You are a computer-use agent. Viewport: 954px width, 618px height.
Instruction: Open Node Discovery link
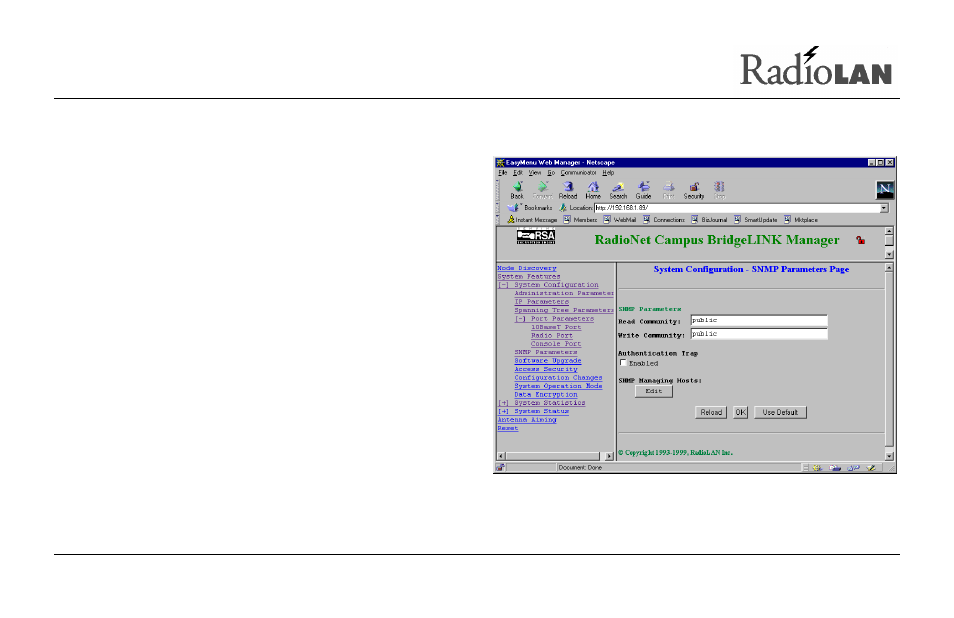pyautogui.click(x=527, y=268)
